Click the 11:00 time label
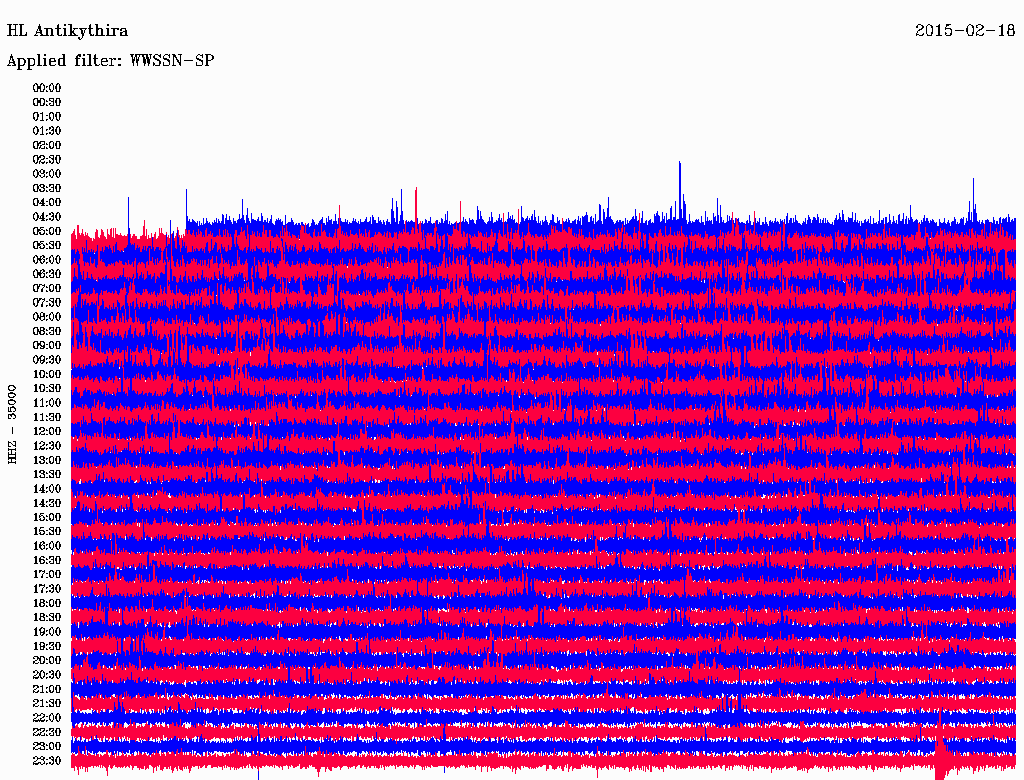The width and height of the screenshot is (1024, 780). pyautogui.click(x=47, y=403)
